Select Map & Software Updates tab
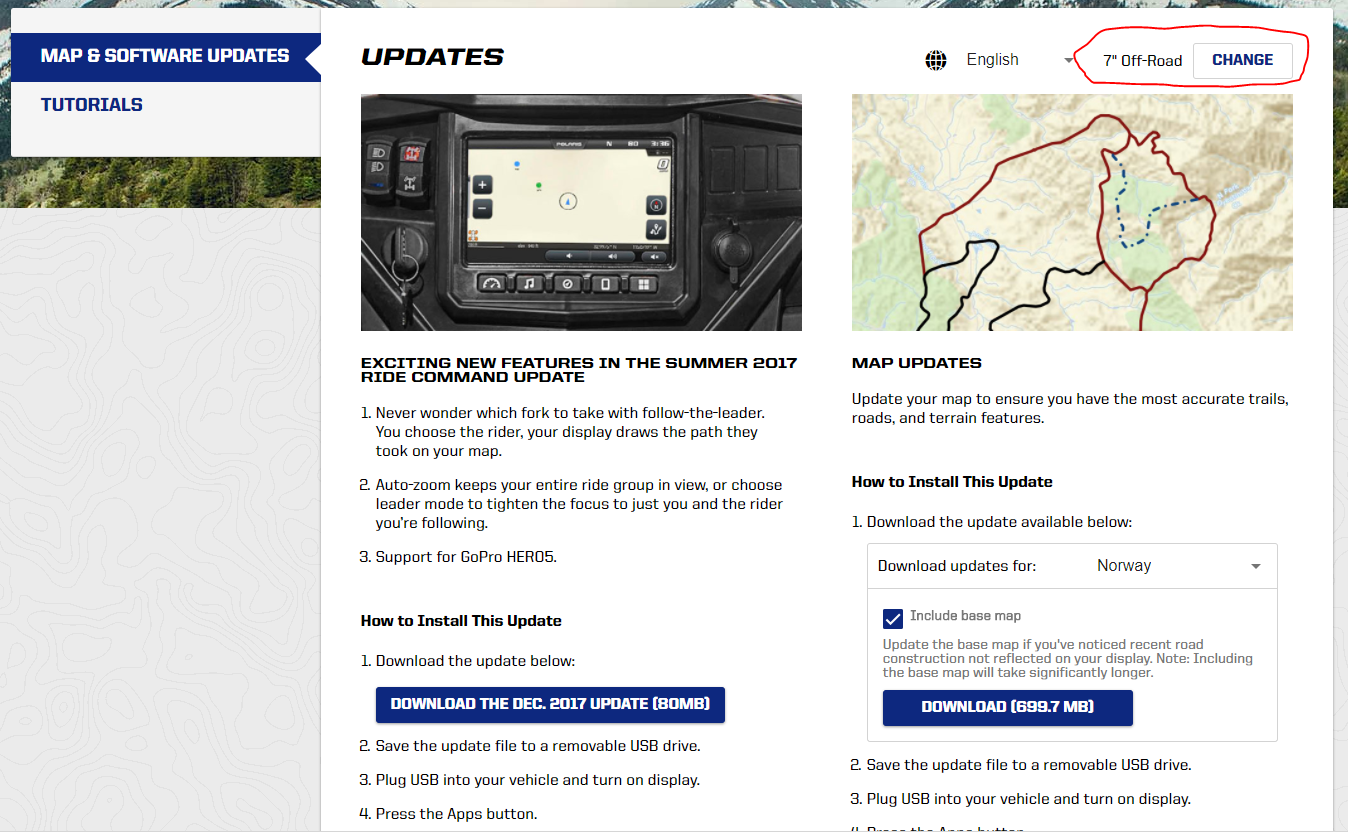This screenshot has width=1348, height=832. 164,56
